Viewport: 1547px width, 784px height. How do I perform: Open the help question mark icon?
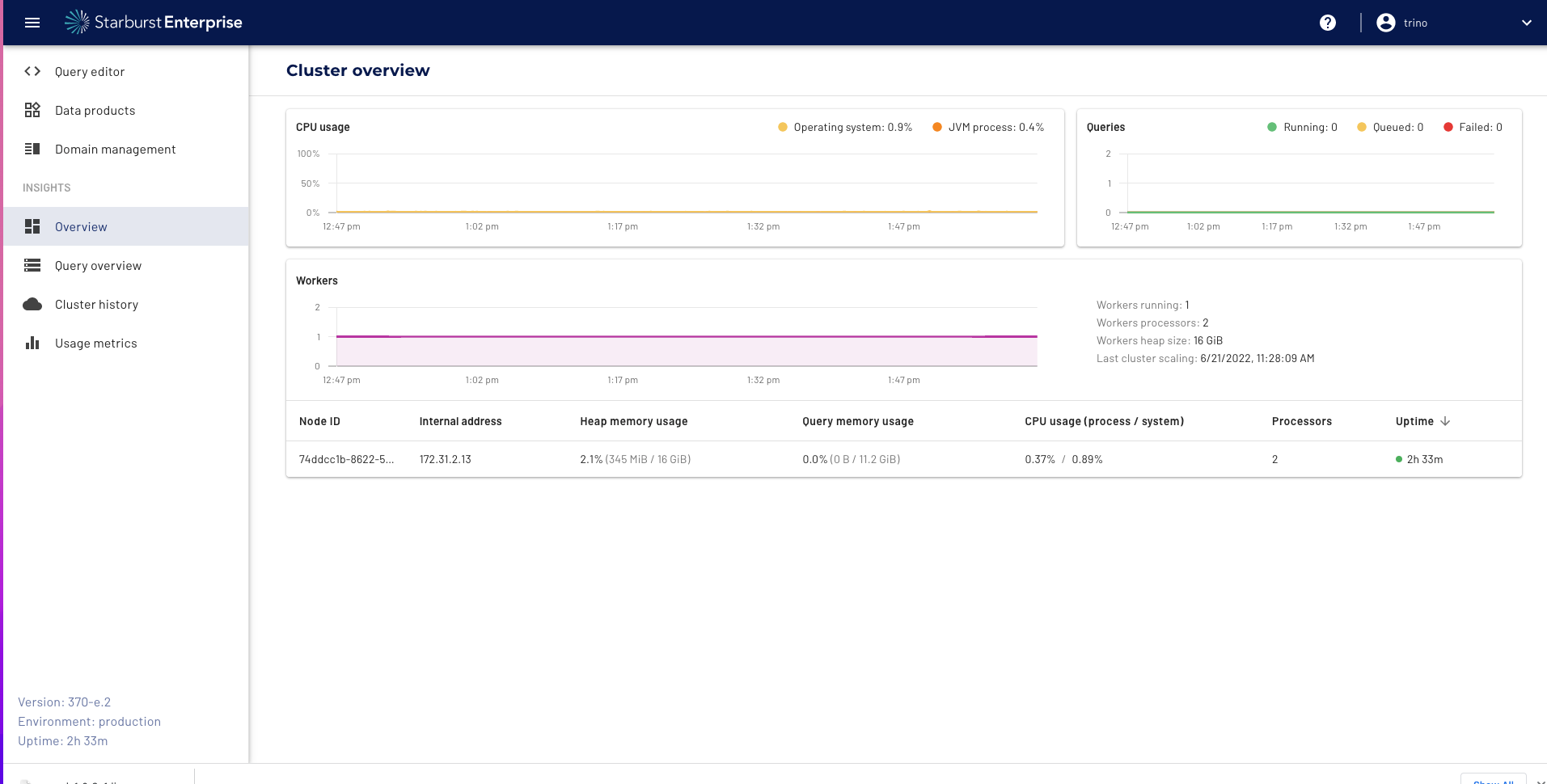(x=1328, y=23)
